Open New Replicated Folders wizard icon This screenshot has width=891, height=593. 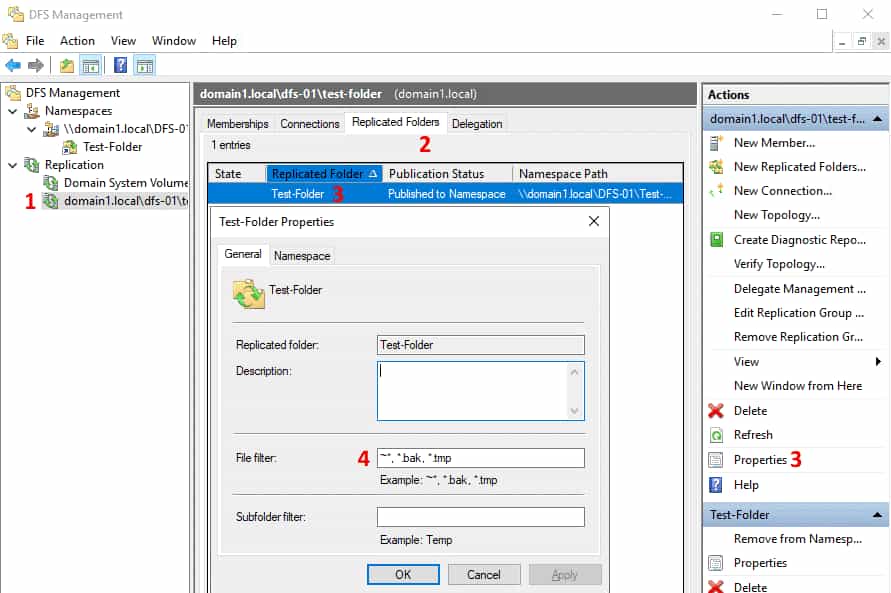(x=716, y=167)
